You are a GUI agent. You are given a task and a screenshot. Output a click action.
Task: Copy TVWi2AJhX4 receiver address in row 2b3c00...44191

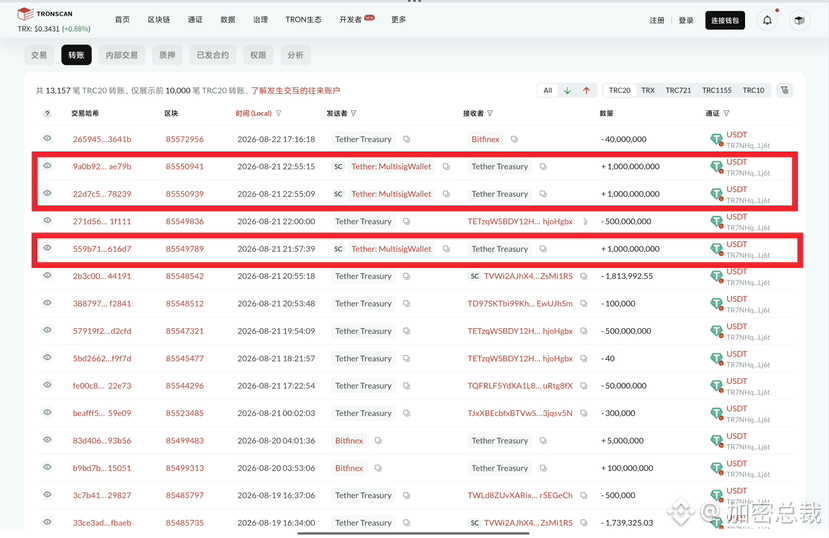(584, 276)
